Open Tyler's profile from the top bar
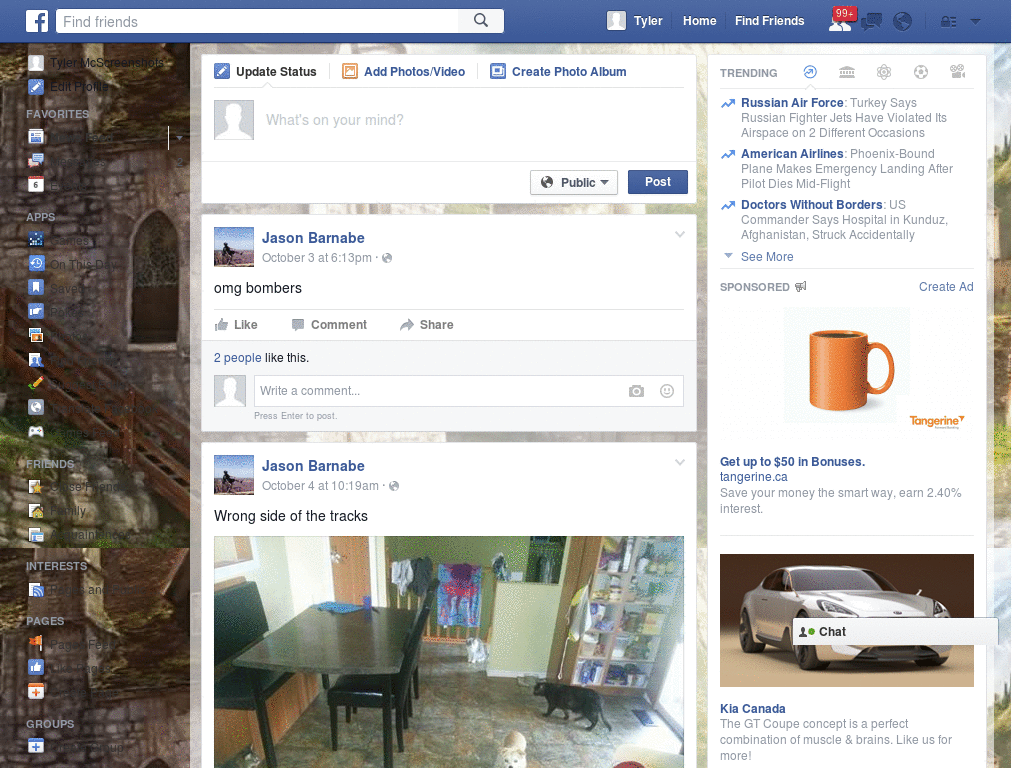The height and width of the screenshot is (768, 1024). [x=635, y=21]
